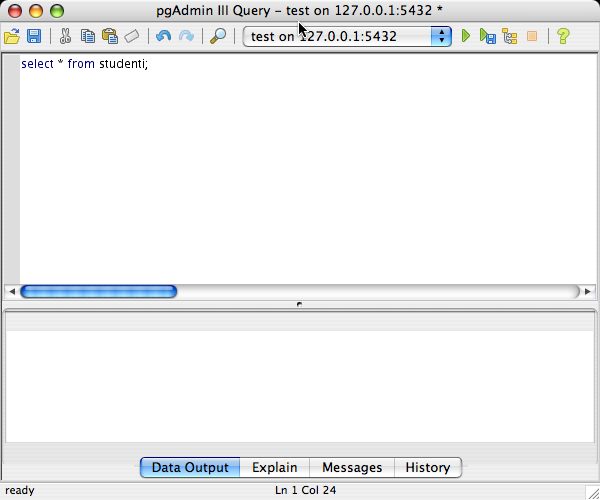Show the Messages tab
The image size is (600, 500).
coord(352,467)
